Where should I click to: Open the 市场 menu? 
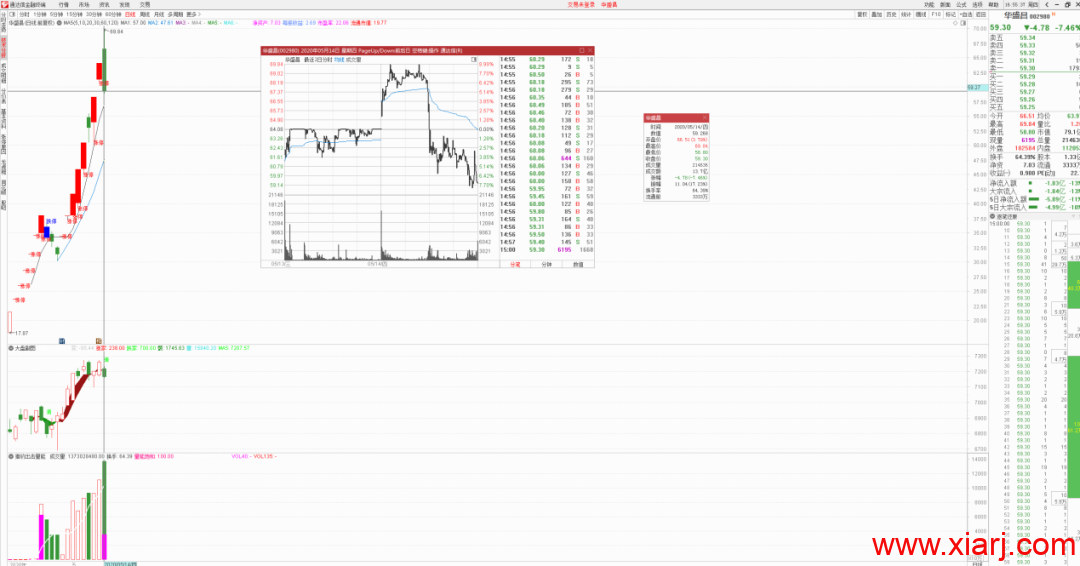[84, 4]
